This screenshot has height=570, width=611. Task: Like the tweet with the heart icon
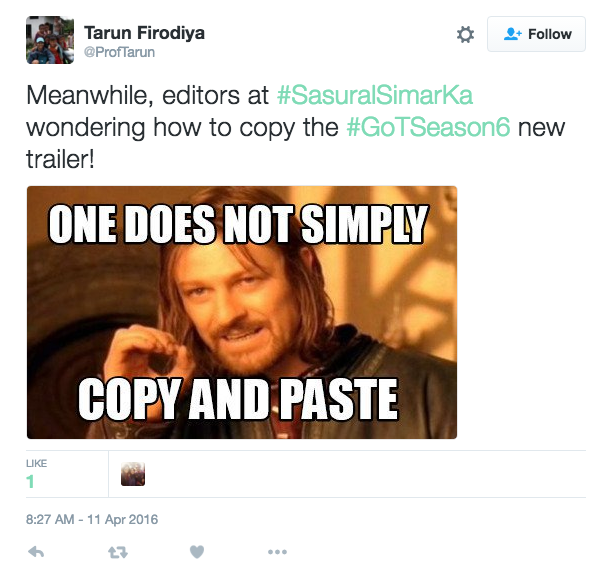coord(197,551)
